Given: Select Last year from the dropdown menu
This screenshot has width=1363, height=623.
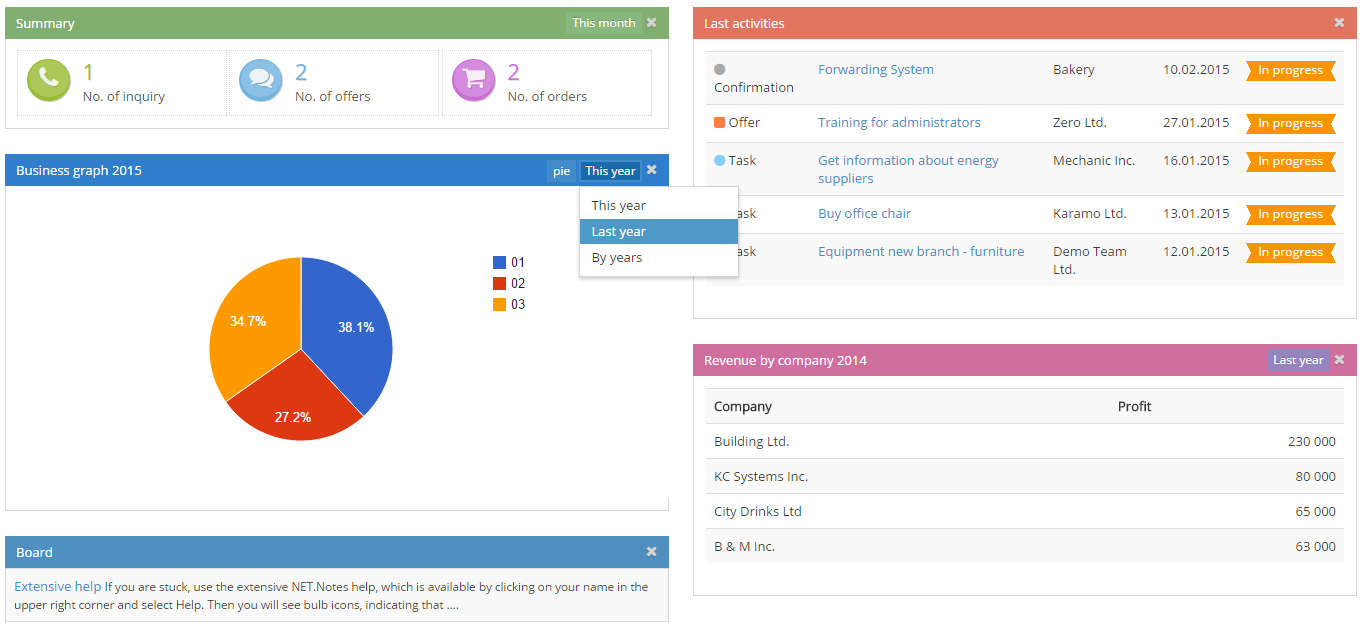Looking at the screenshot, I should click(619, 232).
